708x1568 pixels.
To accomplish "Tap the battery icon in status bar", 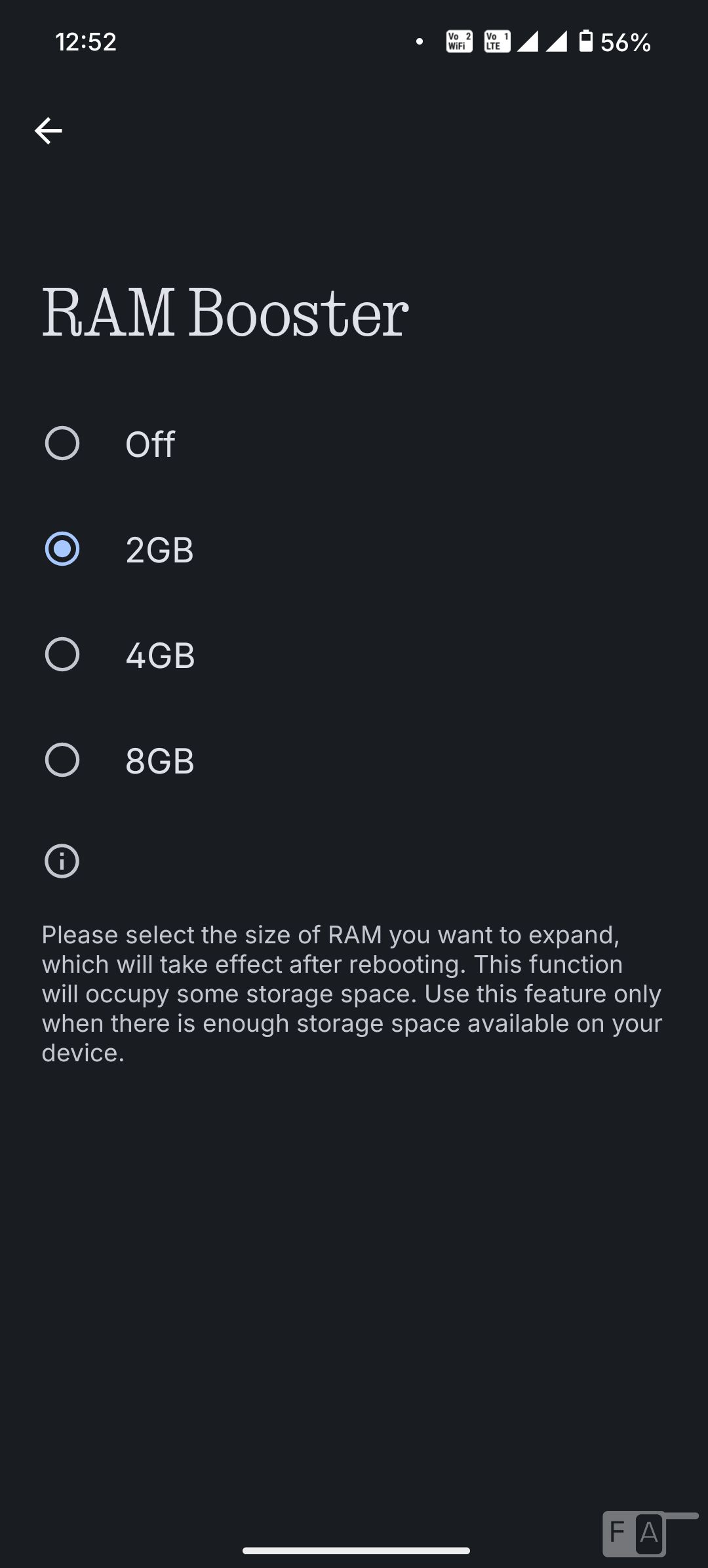I will tap(586, 41).
